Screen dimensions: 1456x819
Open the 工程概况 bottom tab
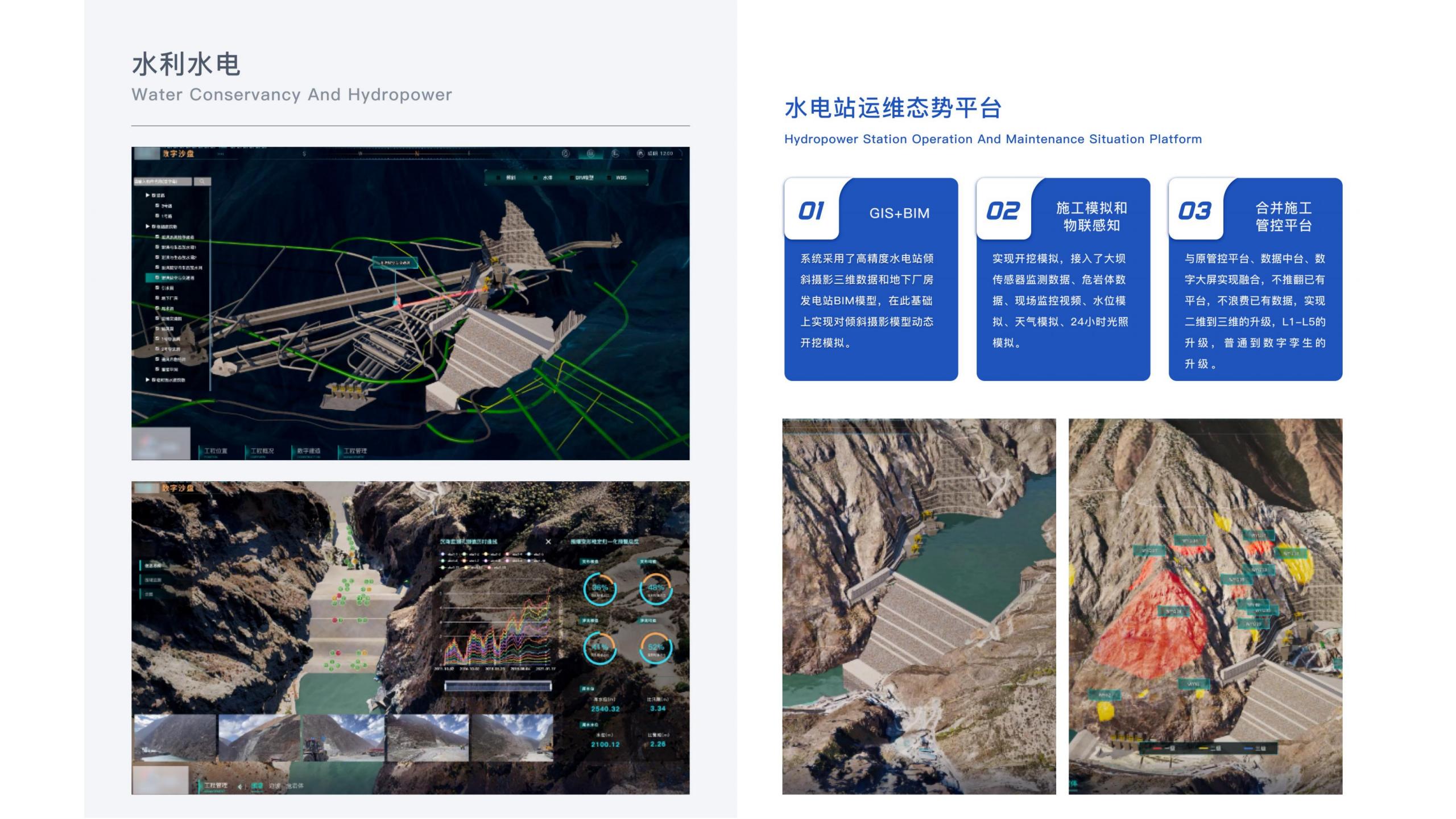pyautogui.click(x=262, y=451)
